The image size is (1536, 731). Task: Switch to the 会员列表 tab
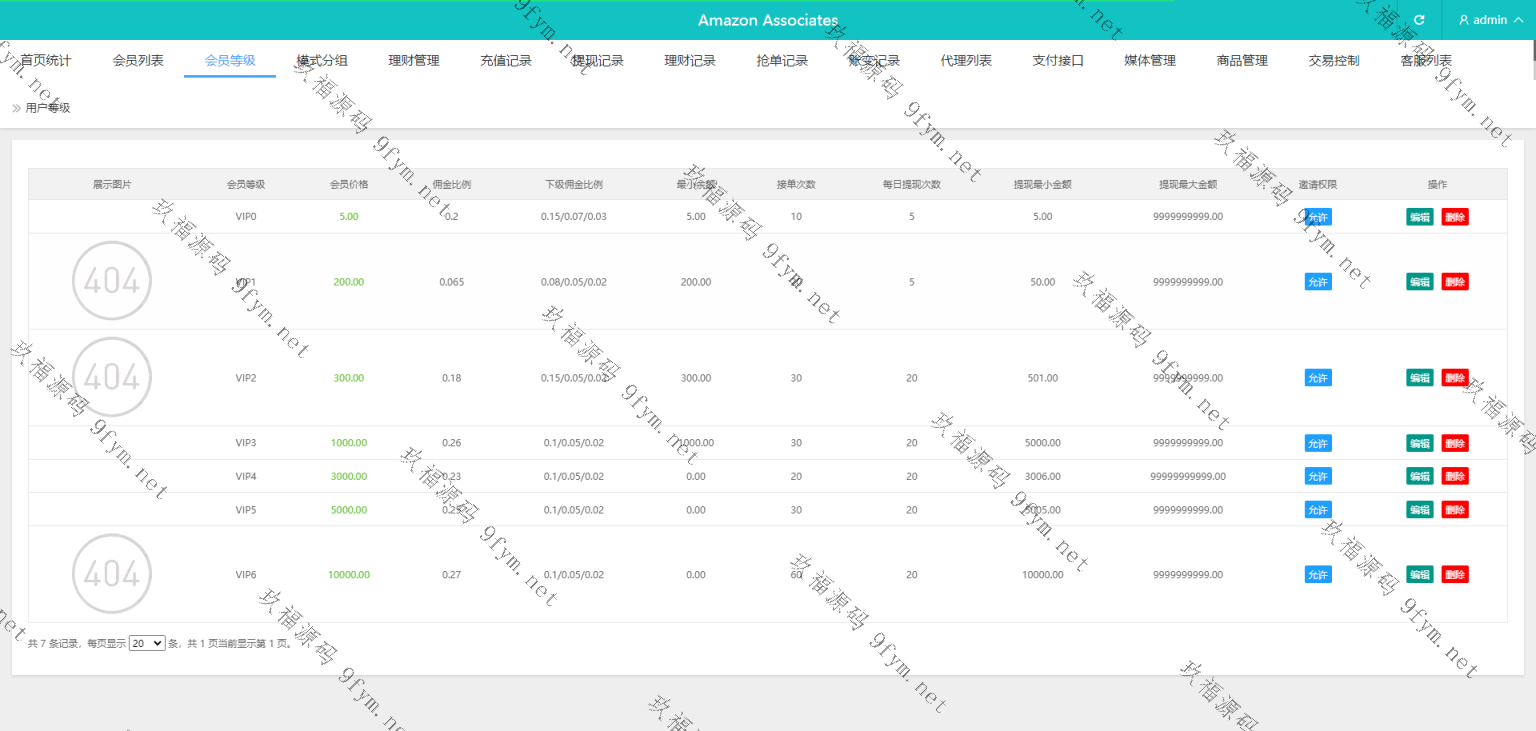coord(138,61)
